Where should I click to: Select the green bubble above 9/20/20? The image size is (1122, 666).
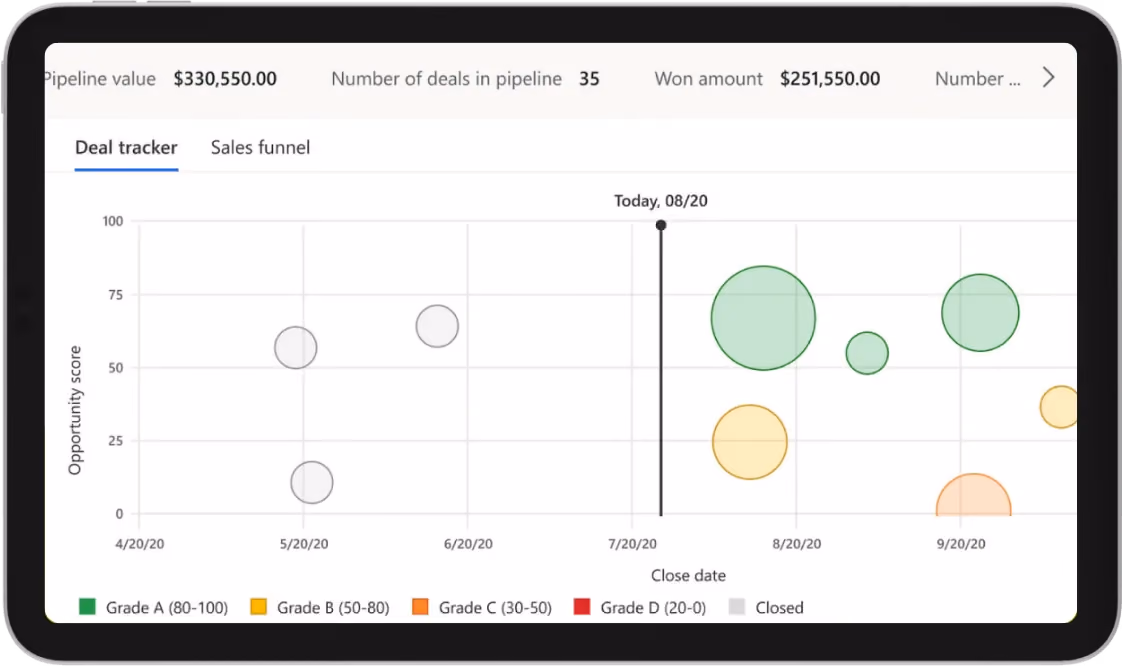click(980, 313)
